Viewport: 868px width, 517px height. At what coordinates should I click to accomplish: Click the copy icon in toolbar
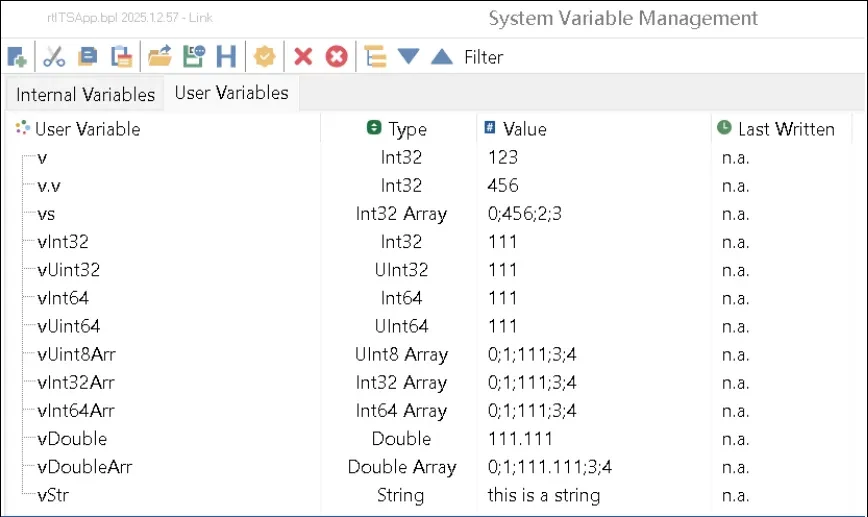click(88, 57)
